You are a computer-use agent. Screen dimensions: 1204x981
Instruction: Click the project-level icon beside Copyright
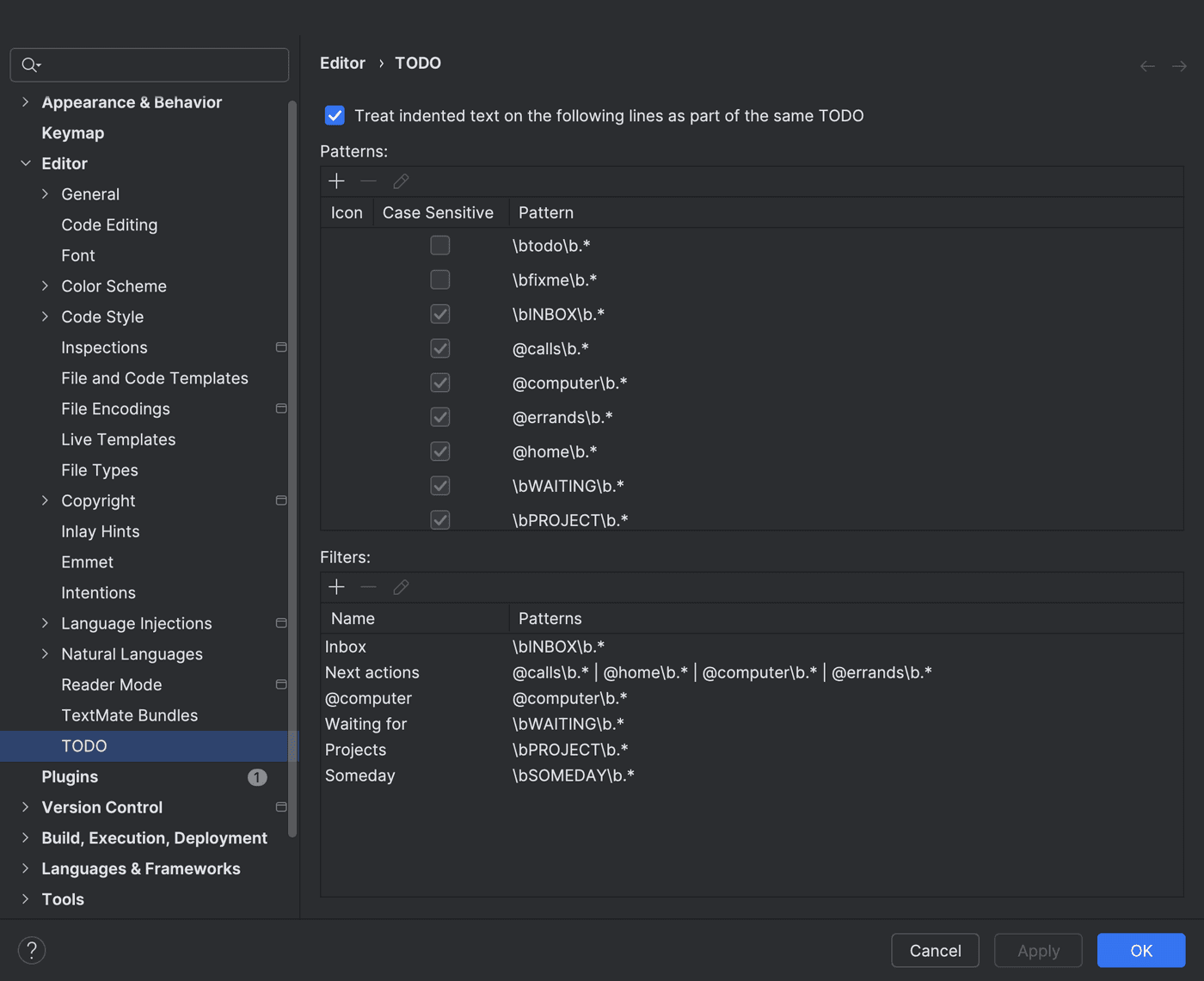pyautogui.click(x=281, y=500)
